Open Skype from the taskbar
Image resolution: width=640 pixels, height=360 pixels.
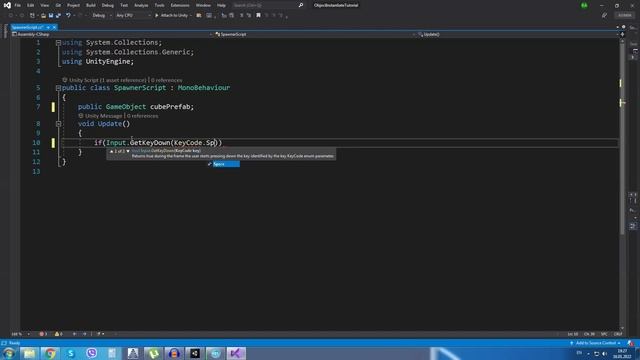coord(71,353)
